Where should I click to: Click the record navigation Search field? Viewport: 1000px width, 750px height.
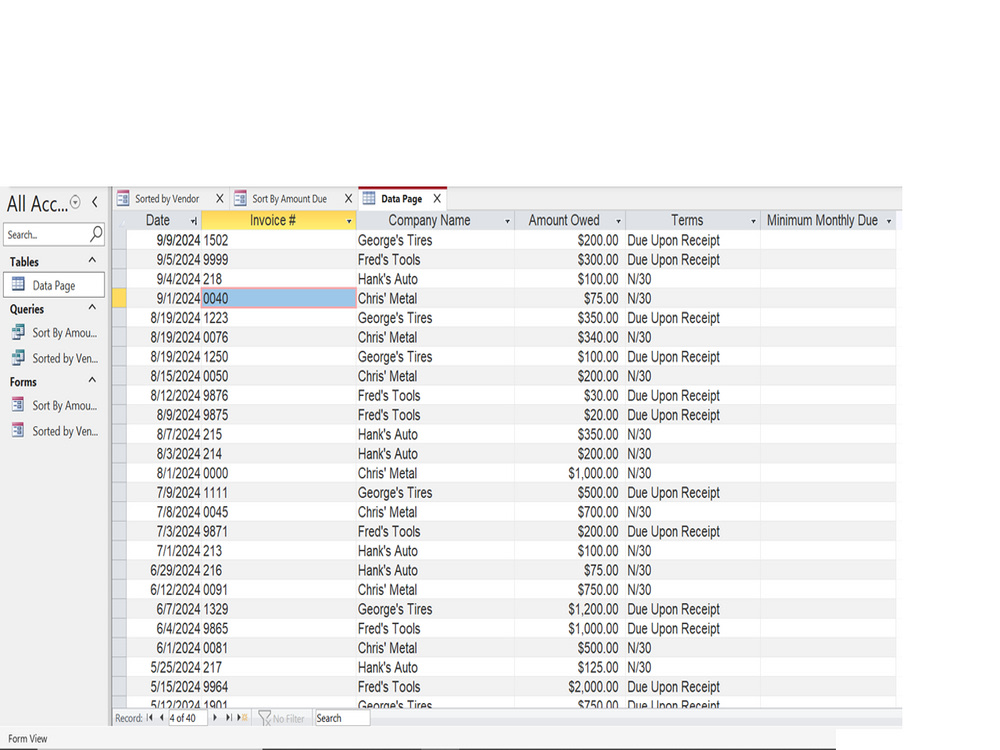point(342,718)
